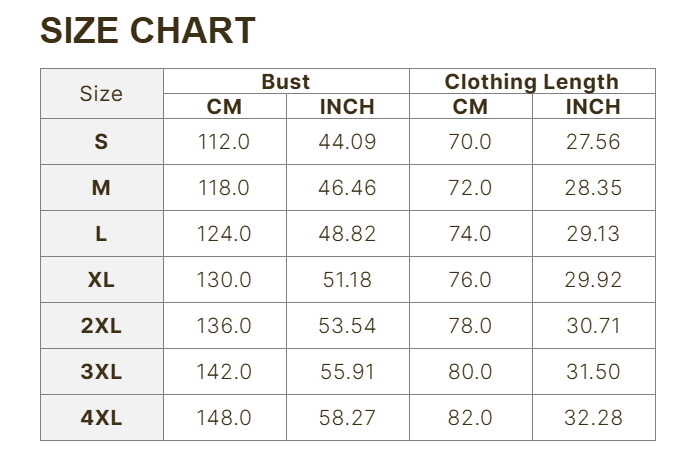This screenshot has height=465, width=696.
Task: Click the SIZE CHART heading
Action: click(147, 31)
